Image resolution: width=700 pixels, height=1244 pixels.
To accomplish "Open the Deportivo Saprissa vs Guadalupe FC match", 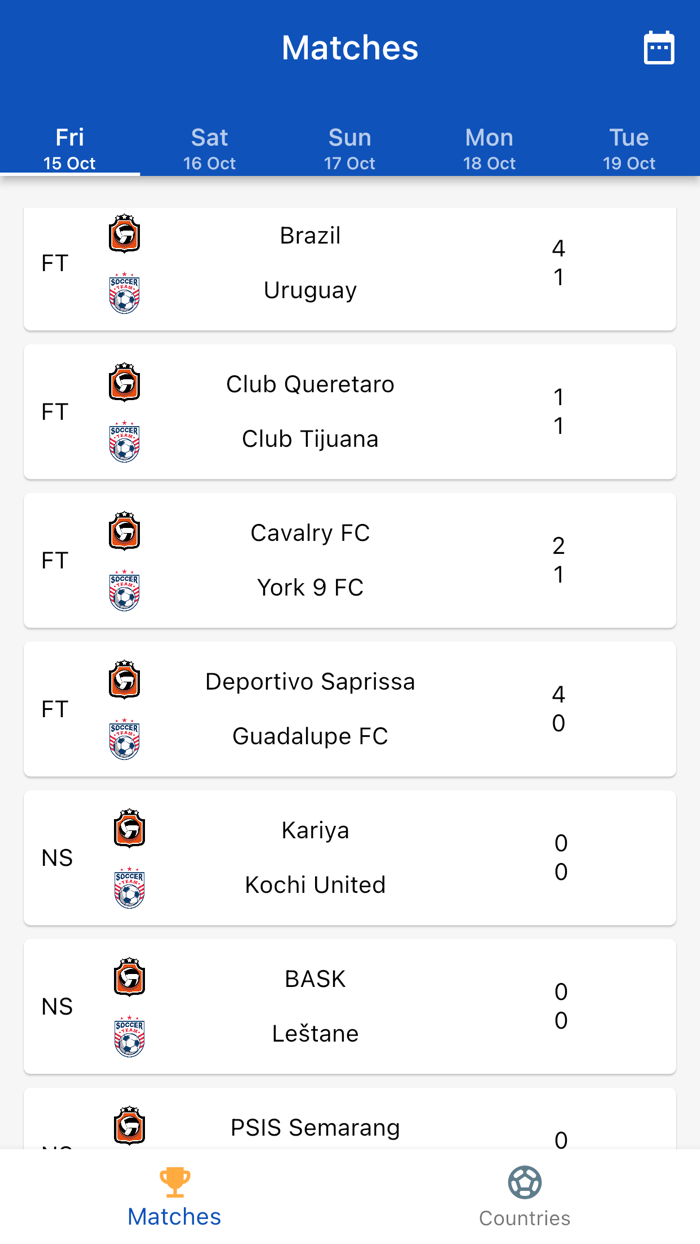I will [x=350, y=708].
